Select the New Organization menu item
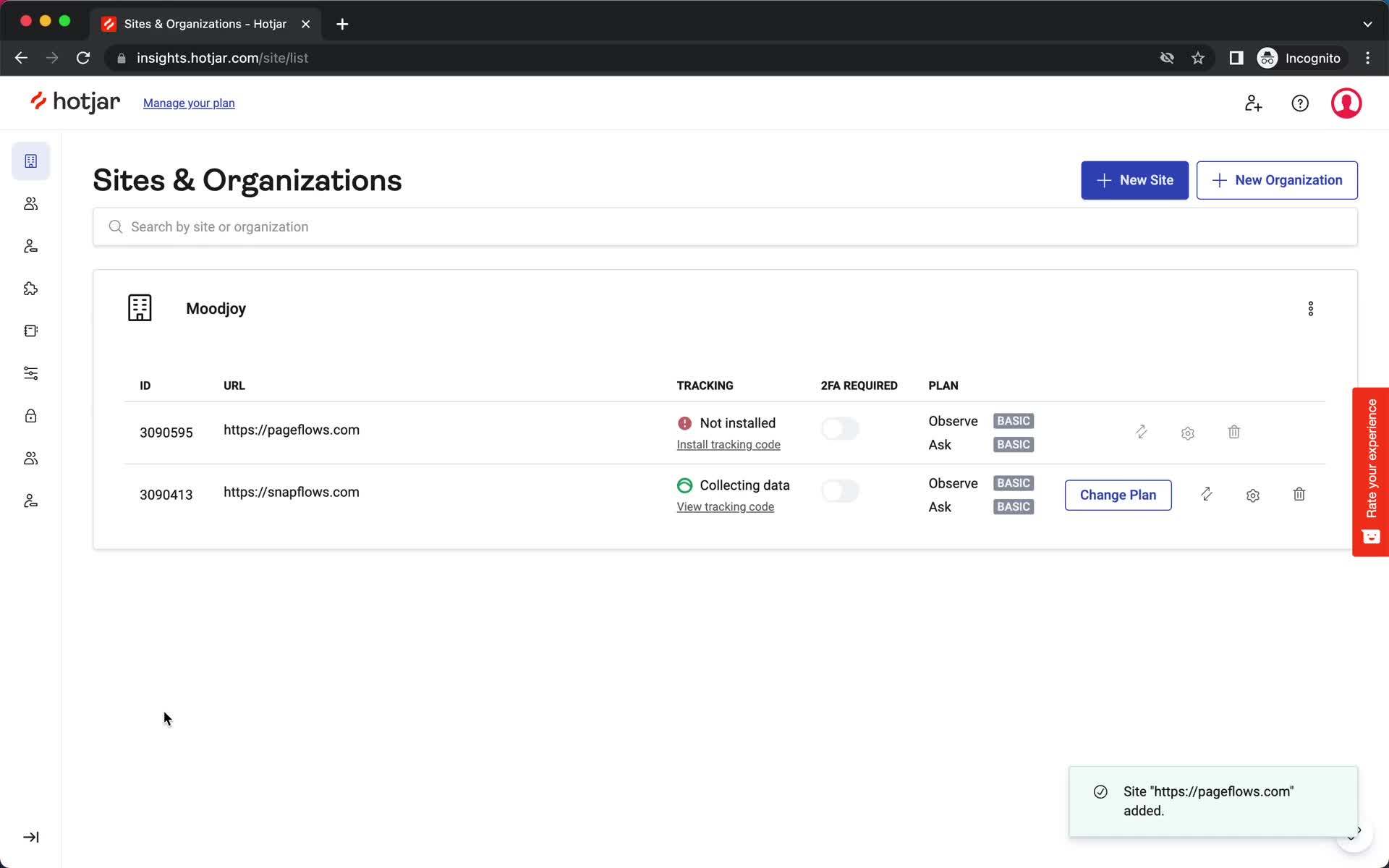 point(1277,180)
